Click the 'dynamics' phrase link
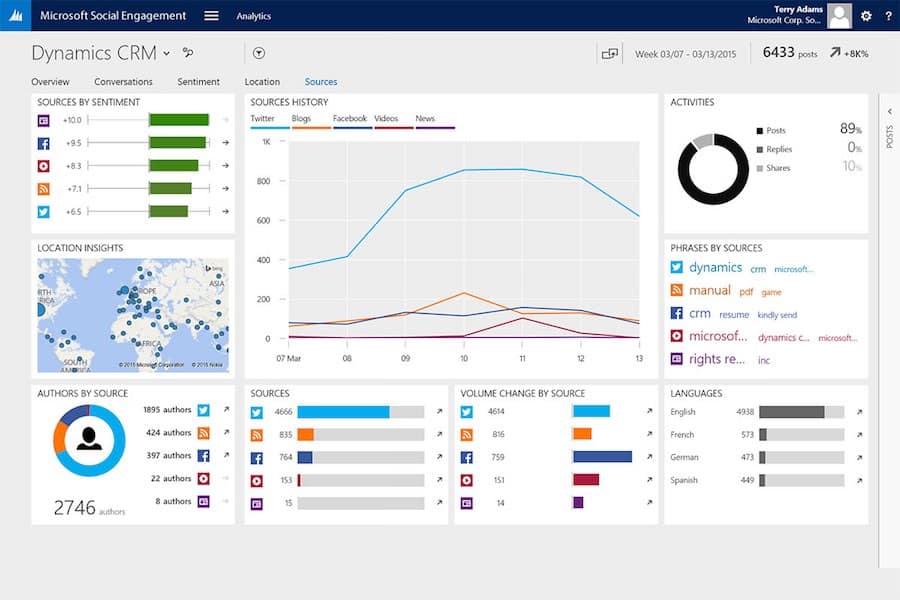 click(715, 268)
